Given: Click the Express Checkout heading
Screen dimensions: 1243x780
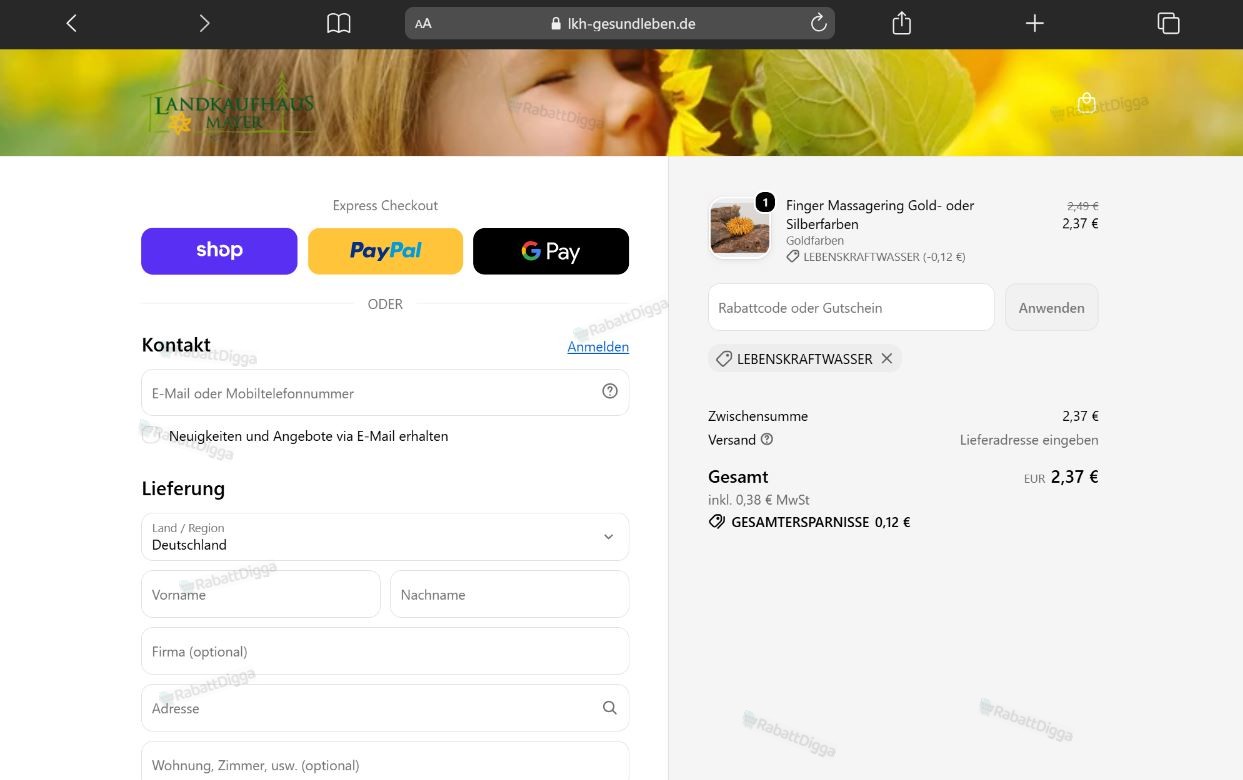Looking at the screenshot, I should click(385, 205).
